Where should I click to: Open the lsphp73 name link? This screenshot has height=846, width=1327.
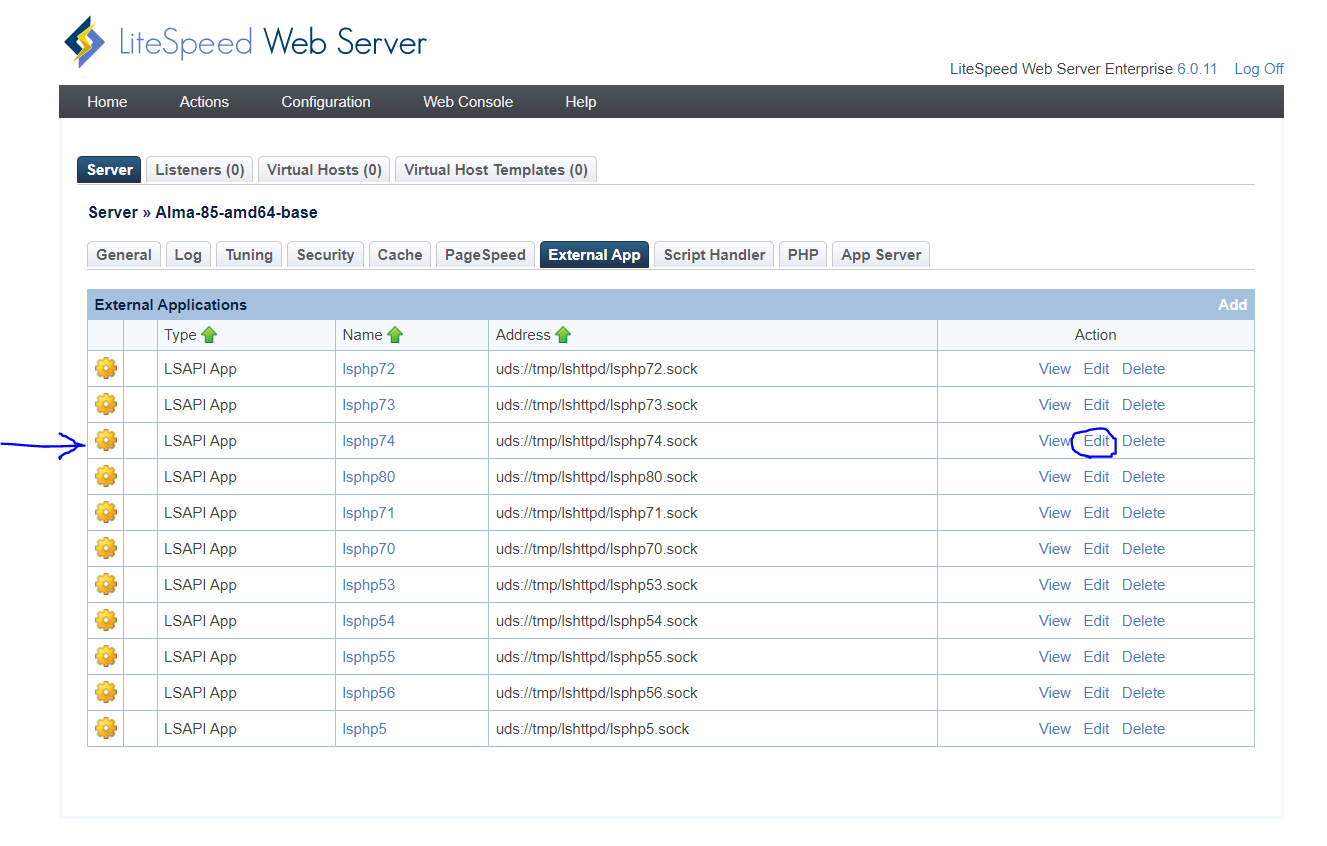point(369,405)
